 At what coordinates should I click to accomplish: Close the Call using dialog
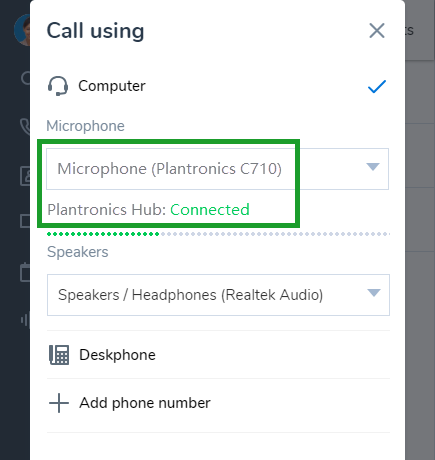(x=377, y=31)
